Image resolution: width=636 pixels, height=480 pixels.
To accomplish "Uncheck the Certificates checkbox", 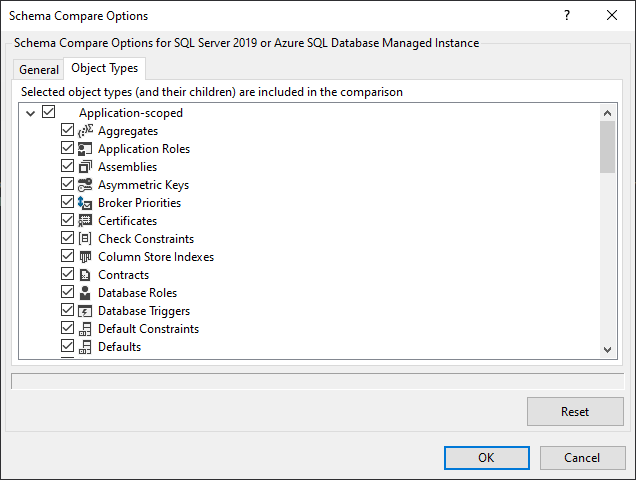I will (x=67, y=220).
